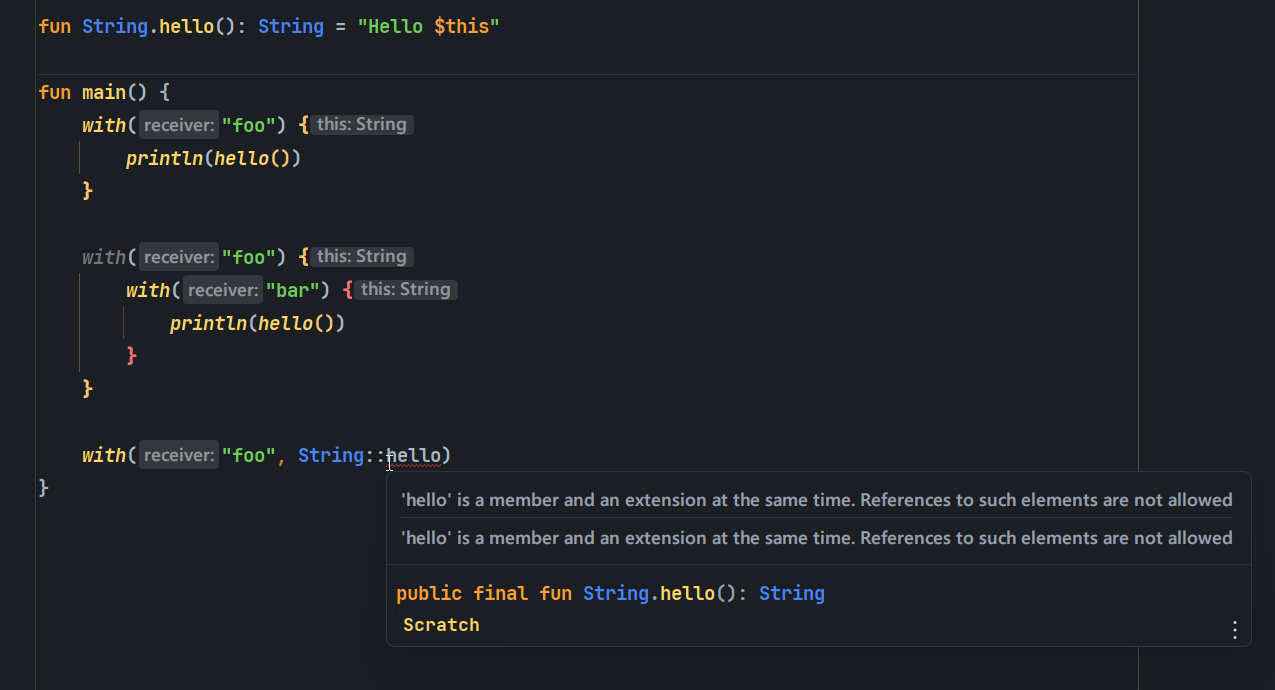Click the String:: qualifier on the last with line
This screenshot has width=1275, height=690.
(x=331, y=455)
